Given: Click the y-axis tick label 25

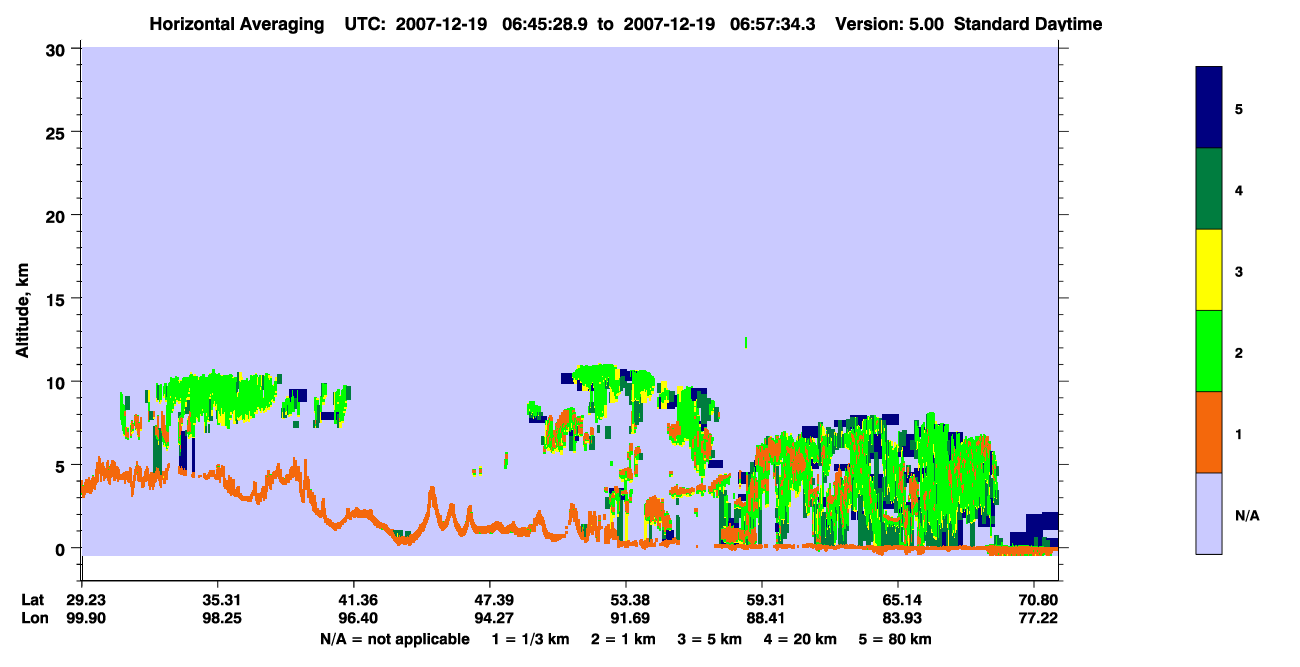Looking at the screenshot, I should [58, 132].
